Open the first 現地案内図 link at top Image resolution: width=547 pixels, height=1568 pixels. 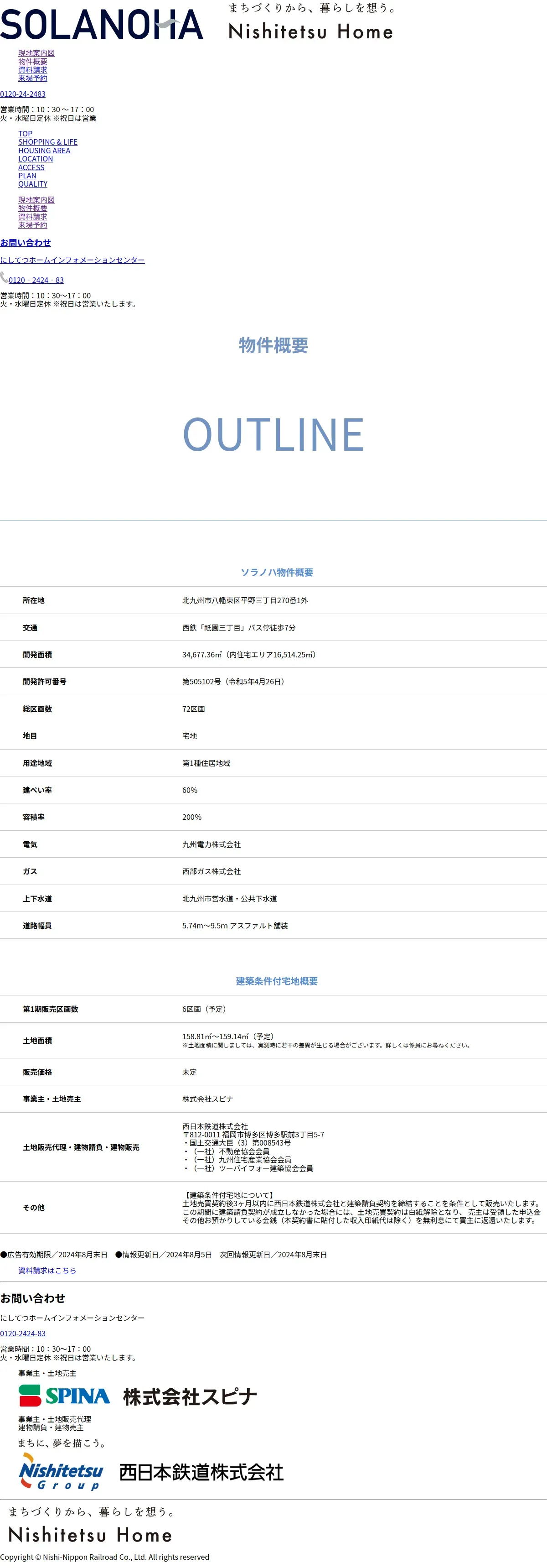pyautogui.click(x=36, y=53)
